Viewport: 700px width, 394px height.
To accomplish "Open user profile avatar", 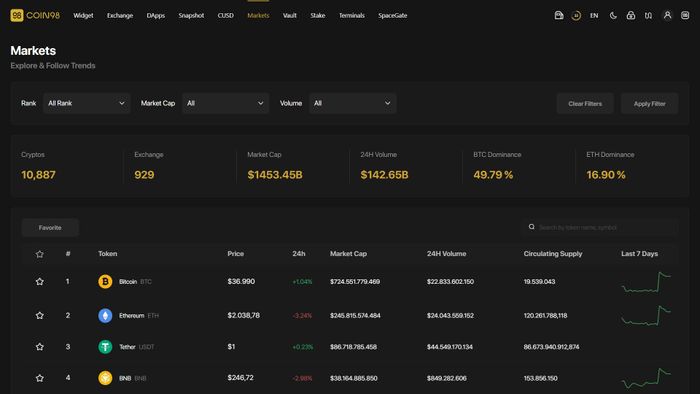I will coord(667,16).
